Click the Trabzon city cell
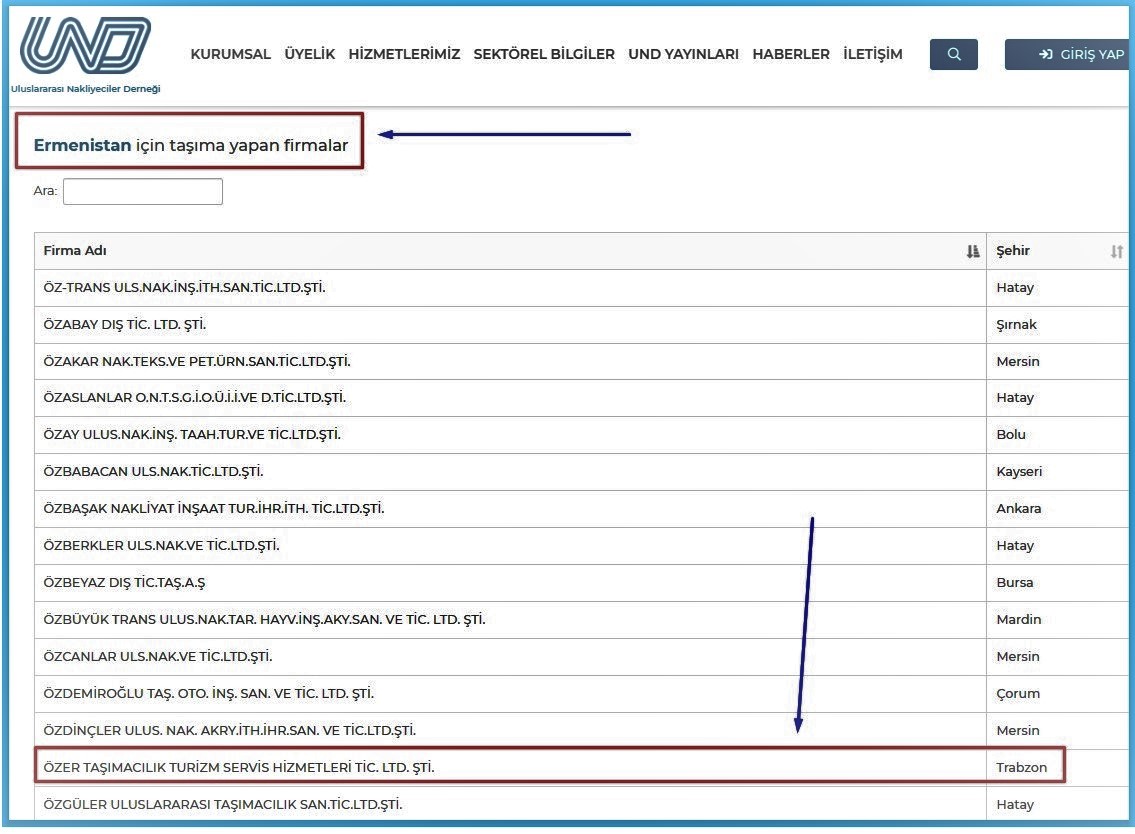This screenshot has width=1135, height=834. [1058, 767]
